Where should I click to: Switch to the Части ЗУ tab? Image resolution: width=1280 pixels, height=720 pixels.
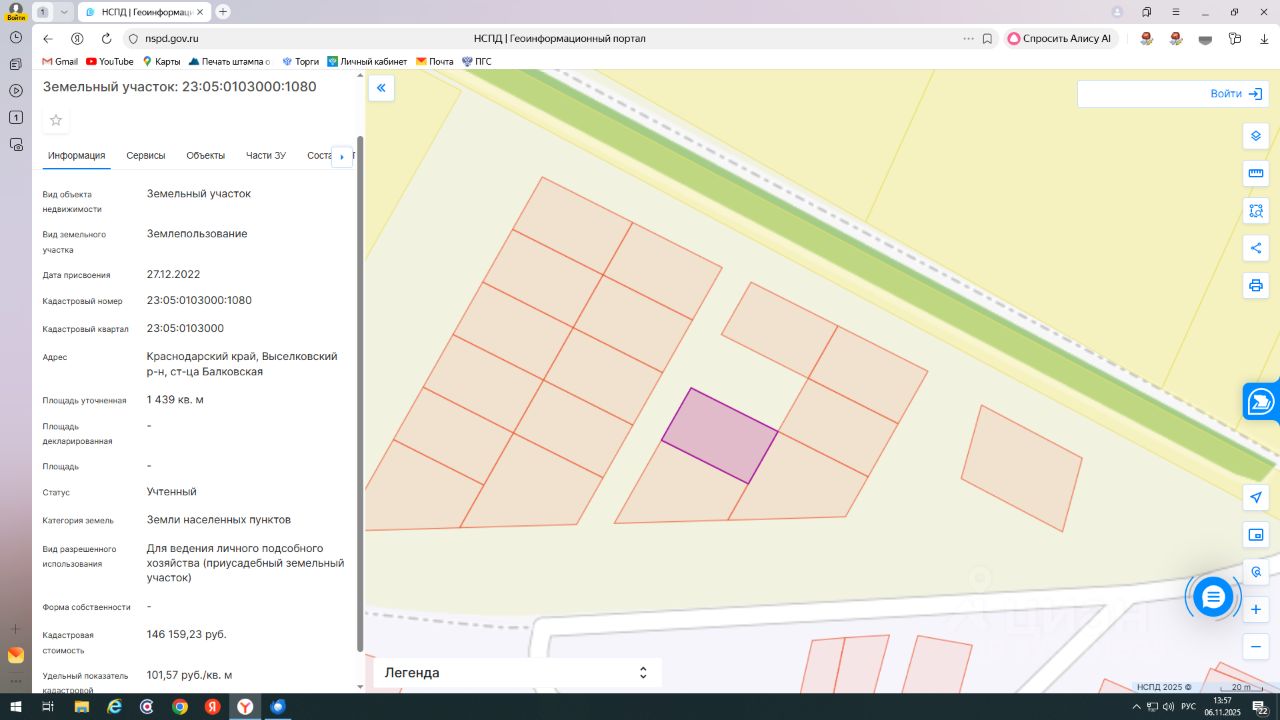click(266, 156)
